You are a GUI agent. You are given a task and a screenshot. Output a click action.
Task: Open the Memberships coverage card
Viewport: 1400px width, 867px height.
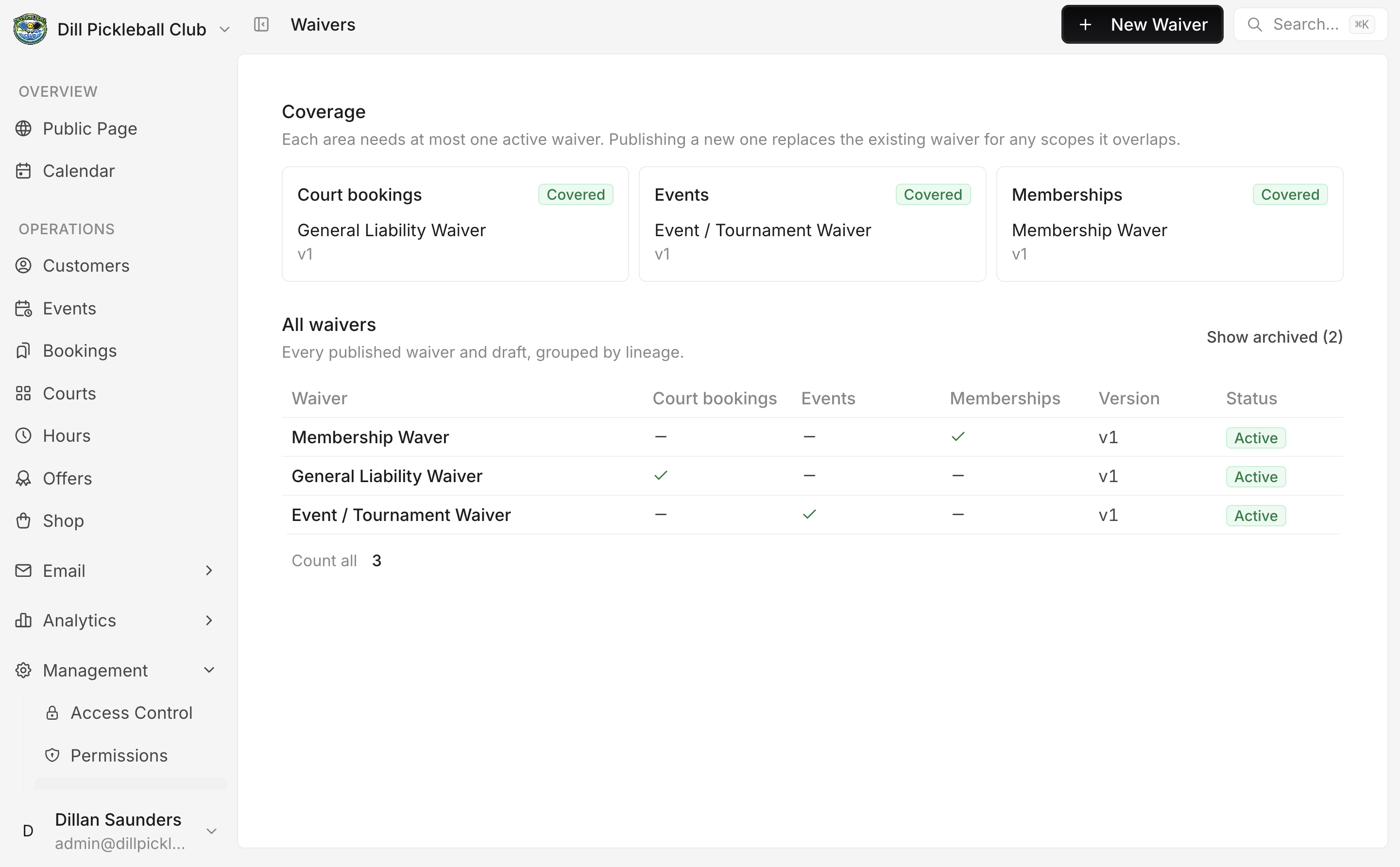point(1169,224)
